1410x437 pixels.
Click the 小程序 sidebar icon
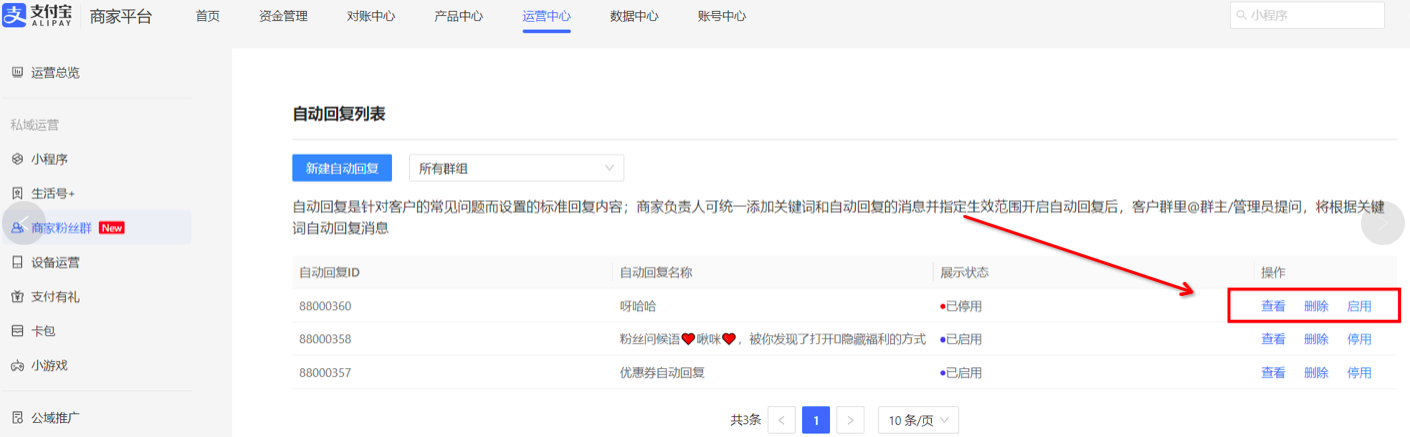[x=17, y=159]
